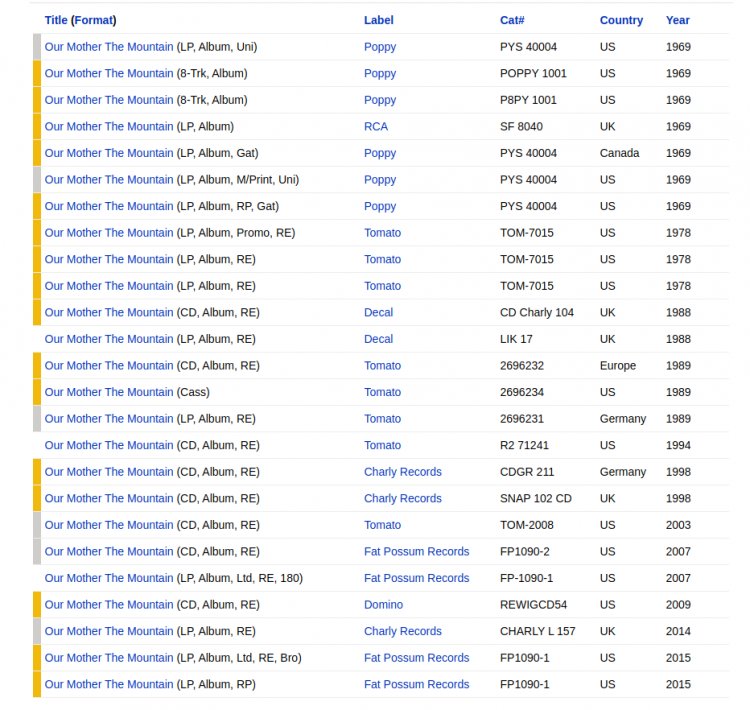Open Tomato label in TOM-2008 row
750x710 pixels.
(382, 525)
